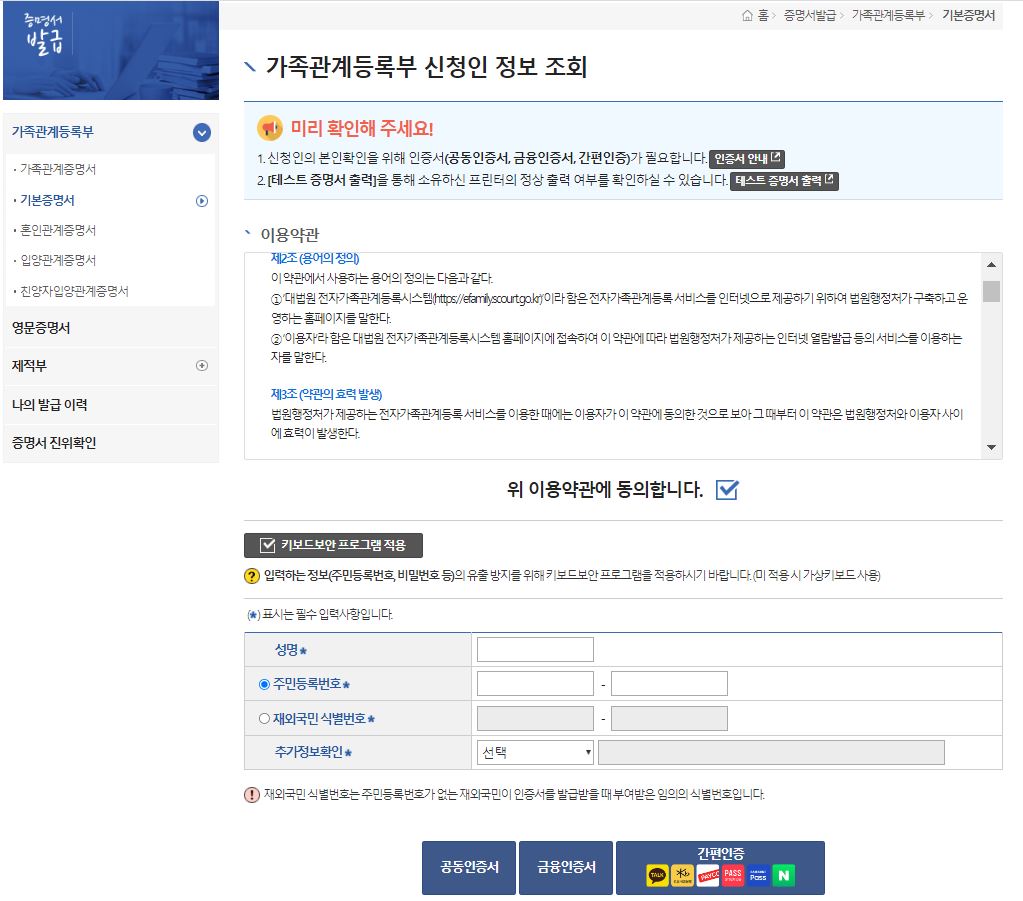Select the 재외국민 식별번호 radio button
Viewport: 1023px width, 901px height.
[259, 717]
